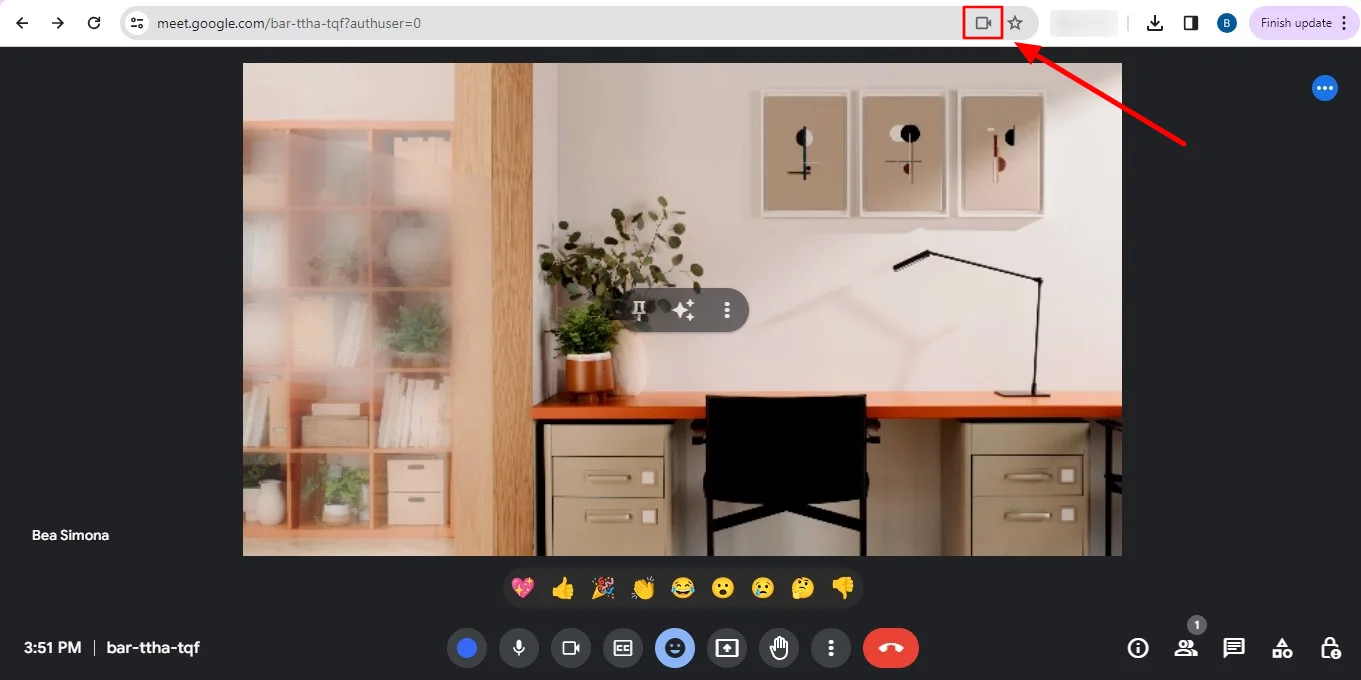Present your screen to the meeting
This screenshot has width=1361, height=680.
727,648
